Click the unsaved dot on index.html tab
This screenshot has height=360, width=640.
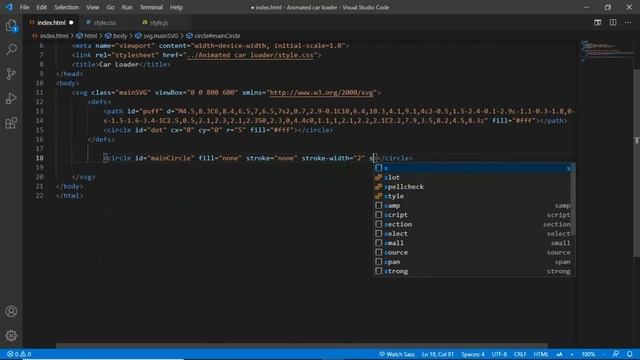(x=71, y=23)
